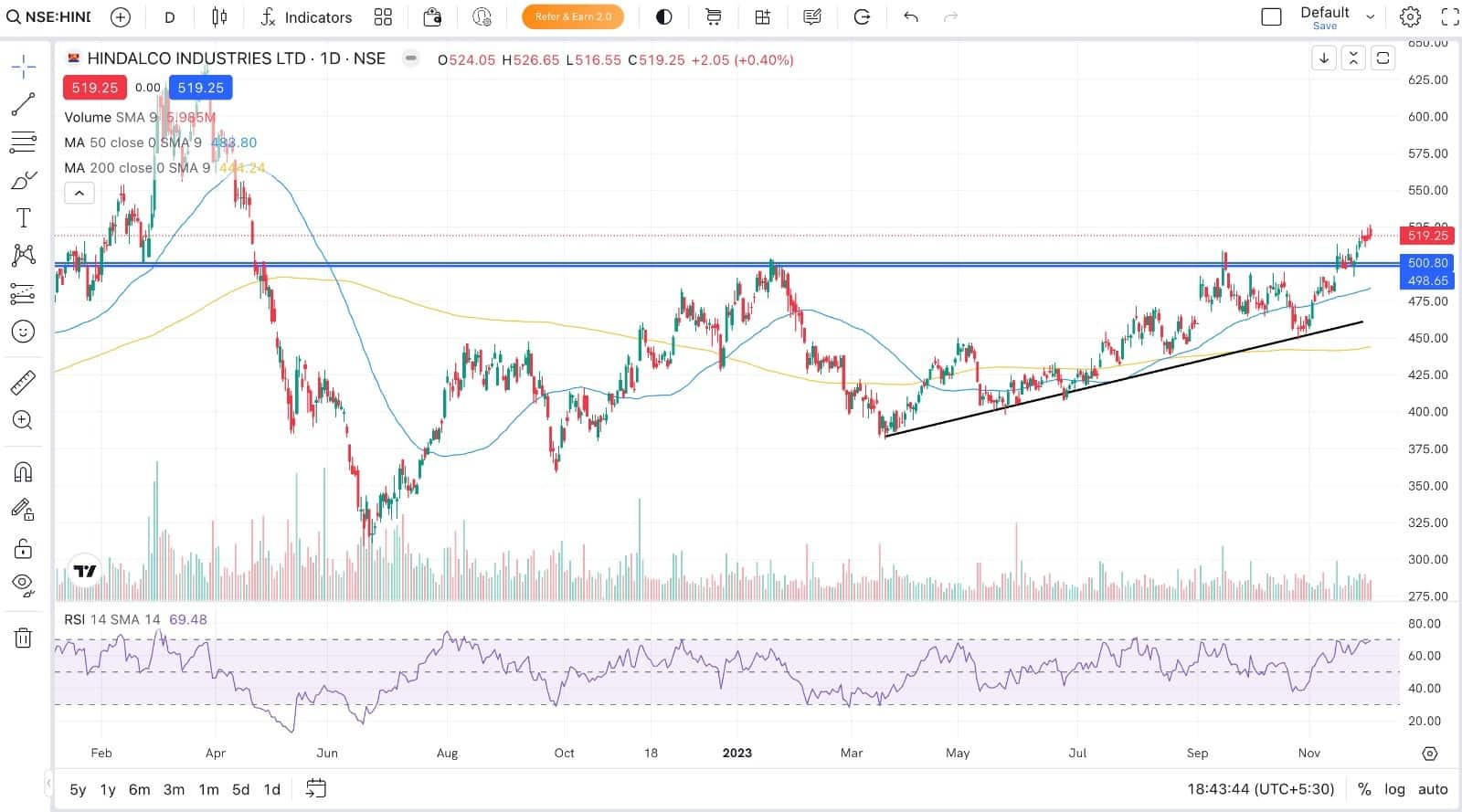Image resolution: width=1462 pixels, height=812 pixels.
Task: Set range to 6m
Action: [139, 789]
